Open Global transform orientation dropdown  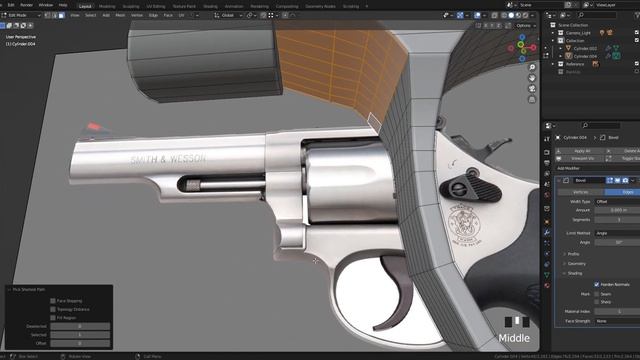pyautogui.click(x=228, y=15)
